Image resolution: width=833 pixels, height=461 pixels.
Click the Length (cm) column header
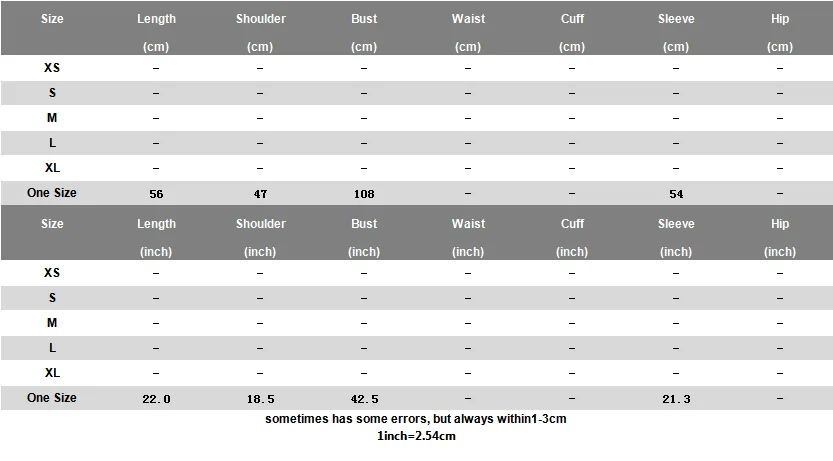pos(156,32)
